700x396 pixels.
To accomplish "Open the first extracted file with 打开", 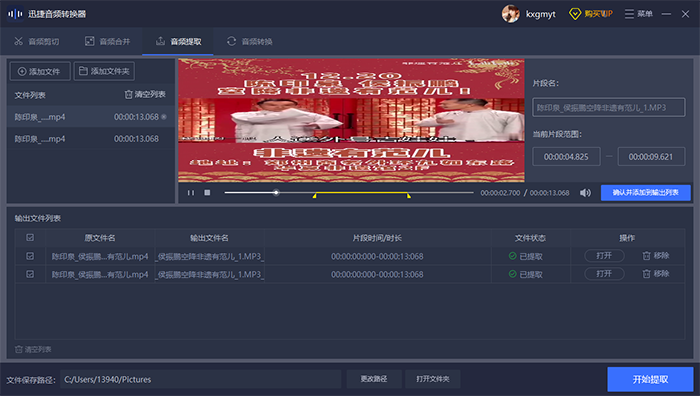I will tap(604, 256).
